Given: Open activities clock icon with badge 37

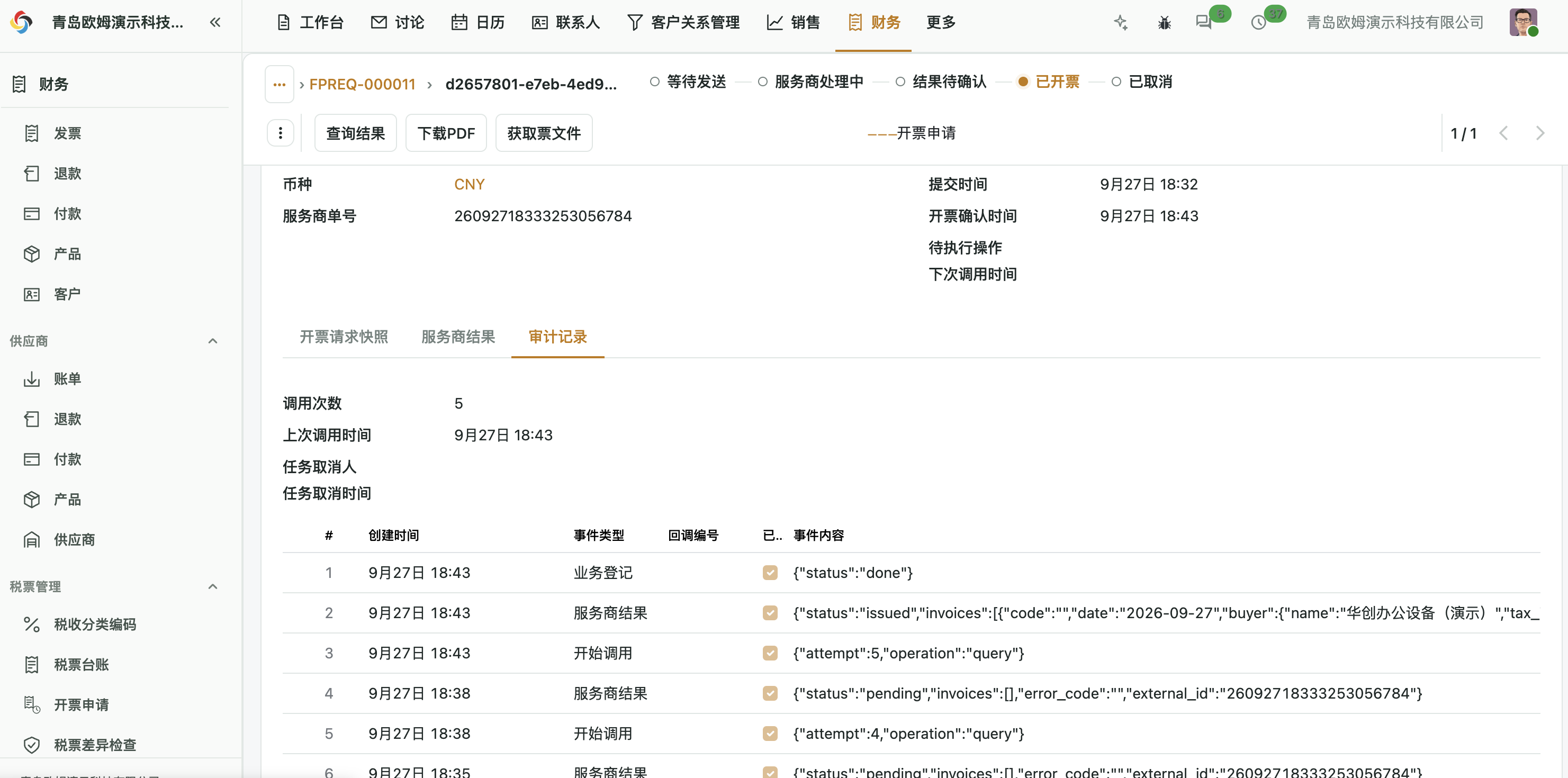Looking at the screenshot, I should pos(1259,23).
